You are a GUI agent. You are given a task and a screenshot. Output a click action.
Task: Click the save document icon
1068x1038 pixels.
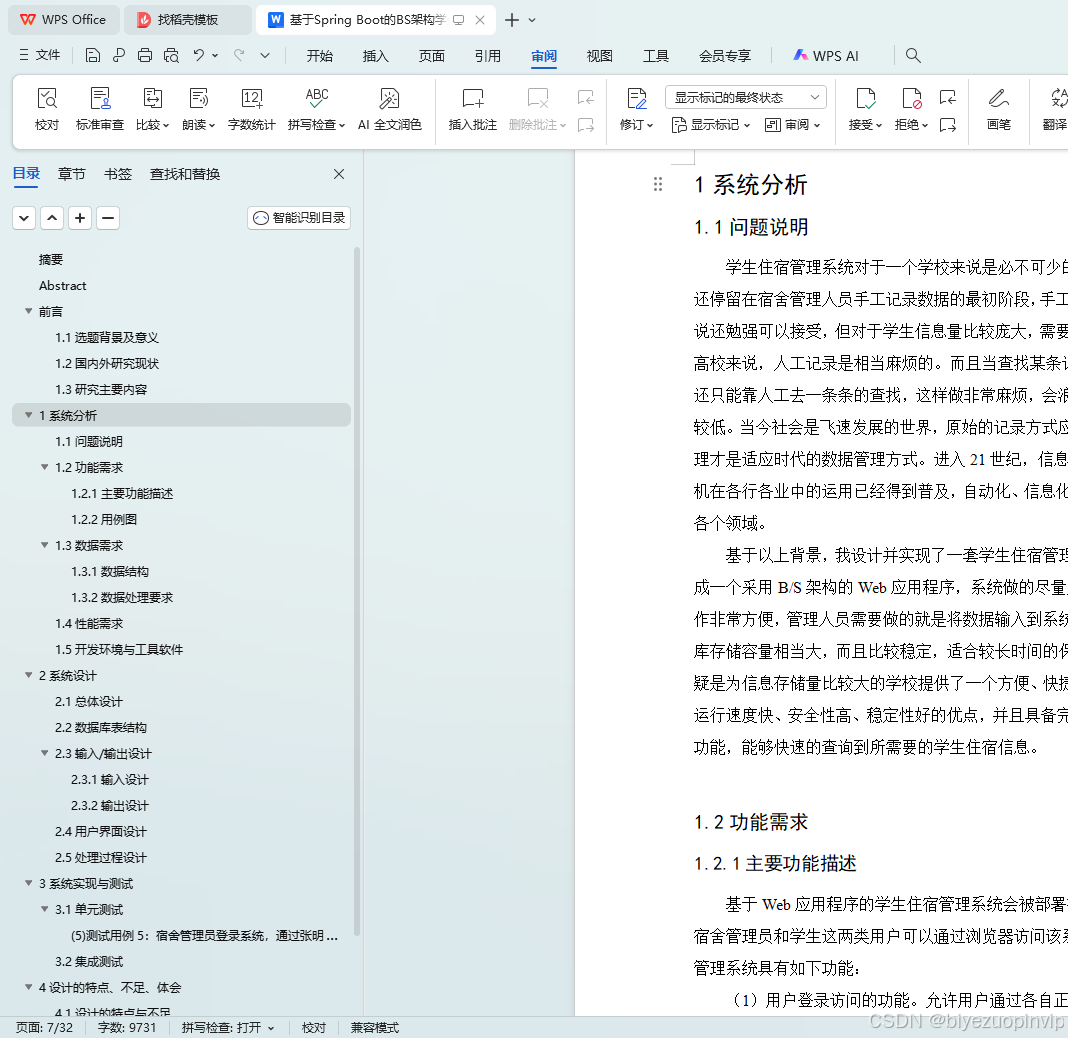click(x=93, y=56)
